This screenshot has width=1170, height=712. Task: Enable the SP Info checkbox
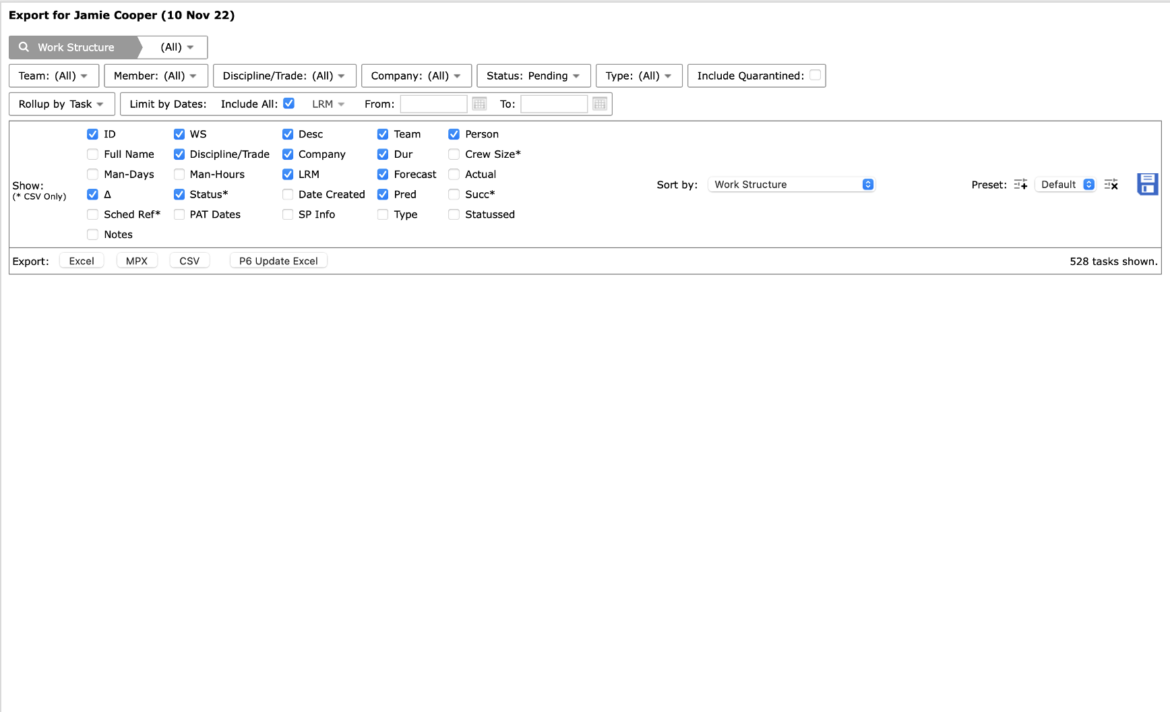287,214
